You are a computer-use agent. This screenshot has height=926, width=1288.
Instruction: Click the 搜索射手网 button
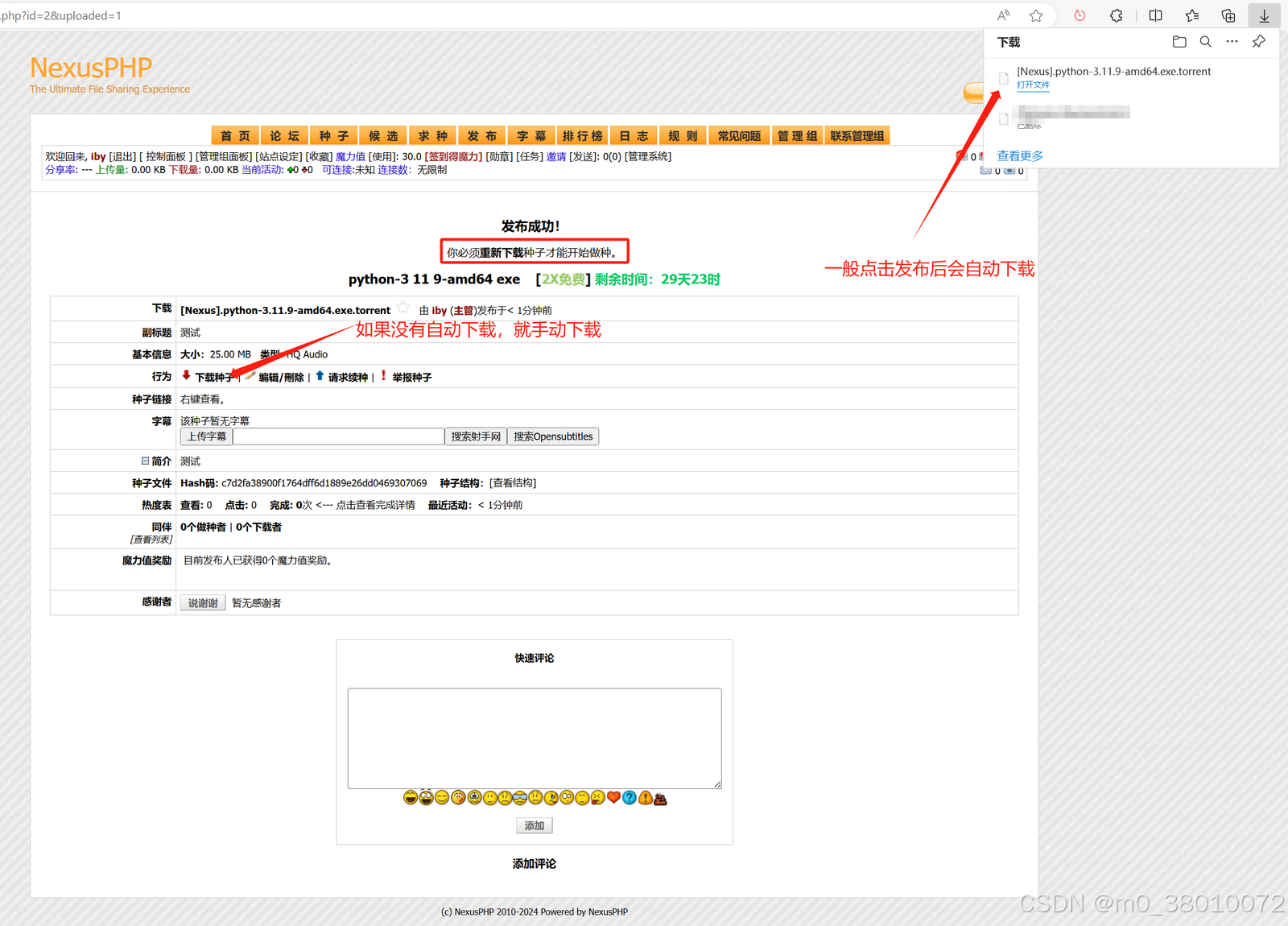click(476, 436)
